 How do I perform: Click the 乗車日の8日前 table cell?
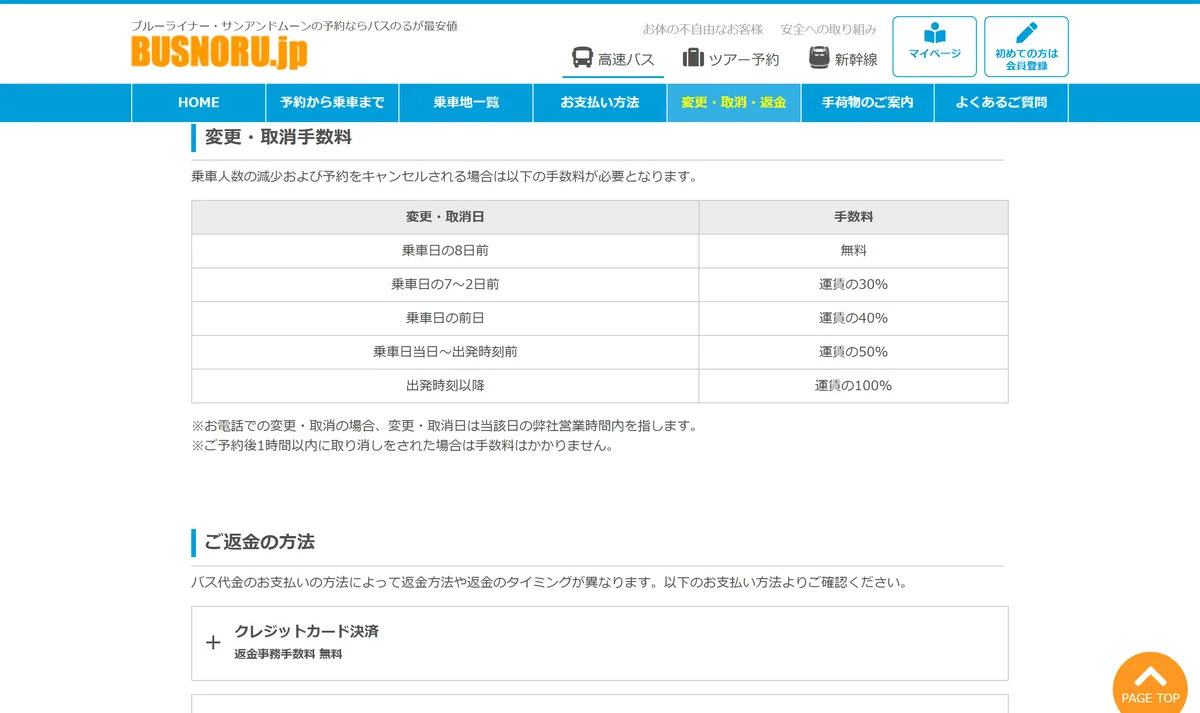445,251
